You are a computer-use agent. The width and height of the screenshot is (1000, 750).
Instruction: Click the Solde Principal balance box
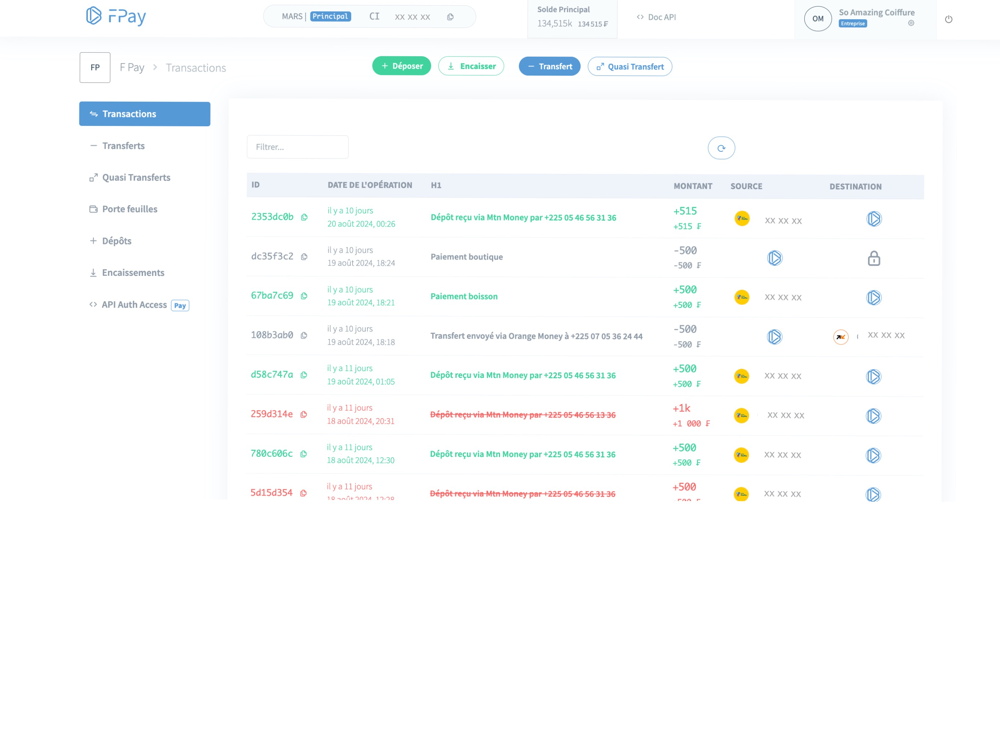click(572, 18)
